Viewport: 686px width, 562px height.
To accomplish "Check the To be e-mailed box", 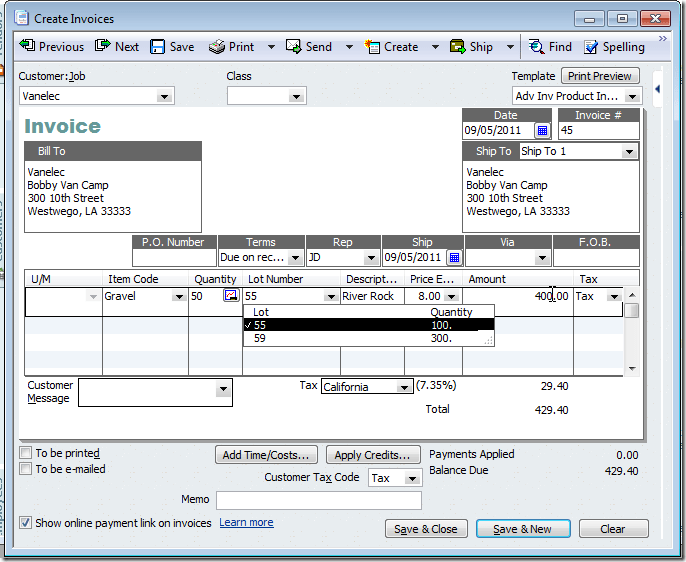I will coord(26,469).
